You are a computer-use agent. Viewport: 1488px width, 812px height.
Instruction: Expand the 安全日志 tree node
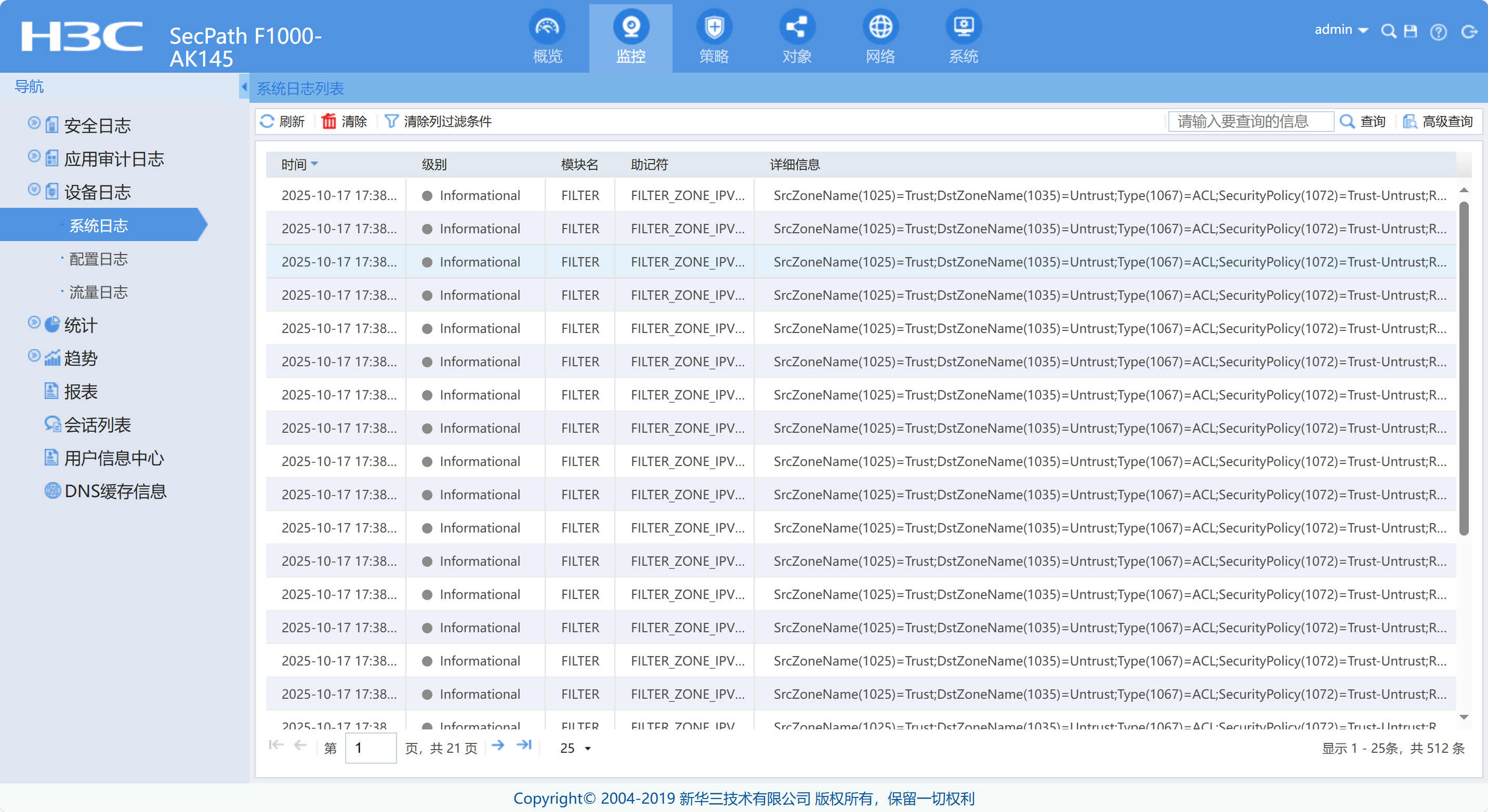point(34,123)
